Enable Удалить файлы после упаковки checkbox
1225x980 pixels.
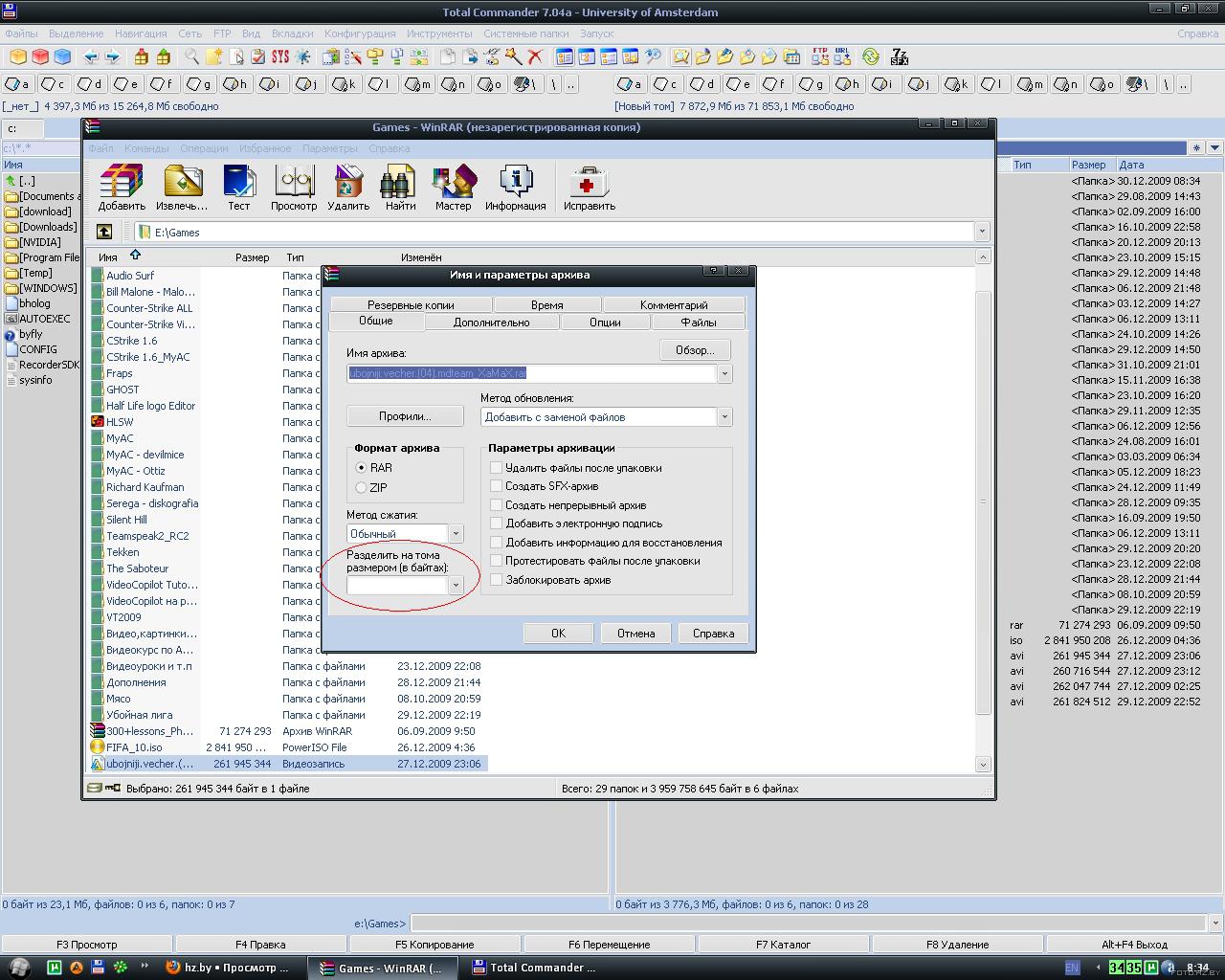tap(496, 468)
